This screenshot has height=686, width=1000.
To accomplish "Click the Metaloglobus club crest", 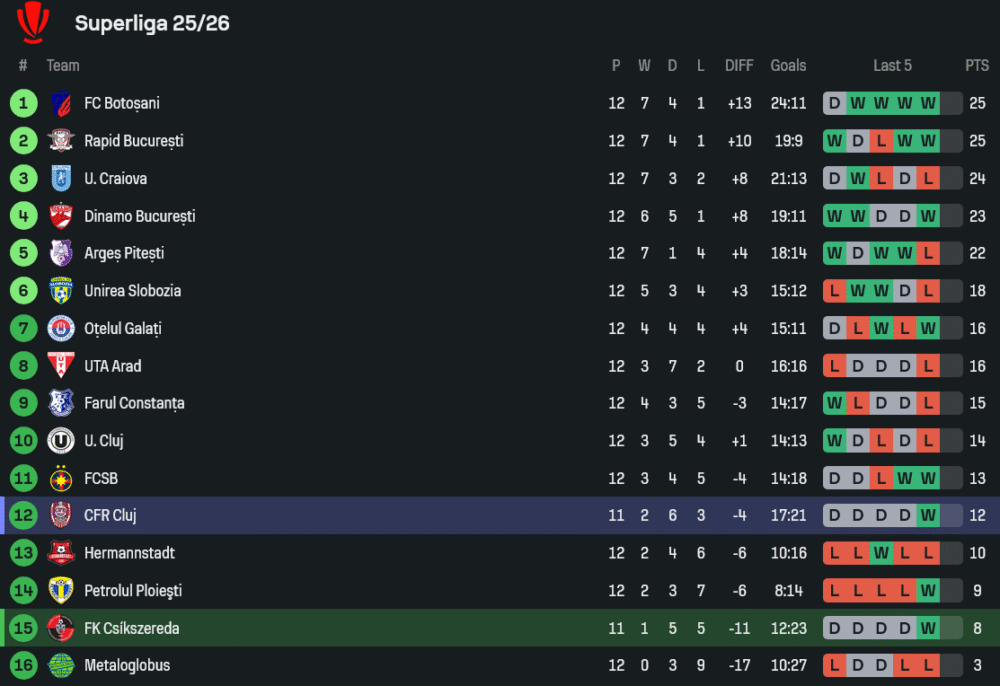I will (61, 665).
